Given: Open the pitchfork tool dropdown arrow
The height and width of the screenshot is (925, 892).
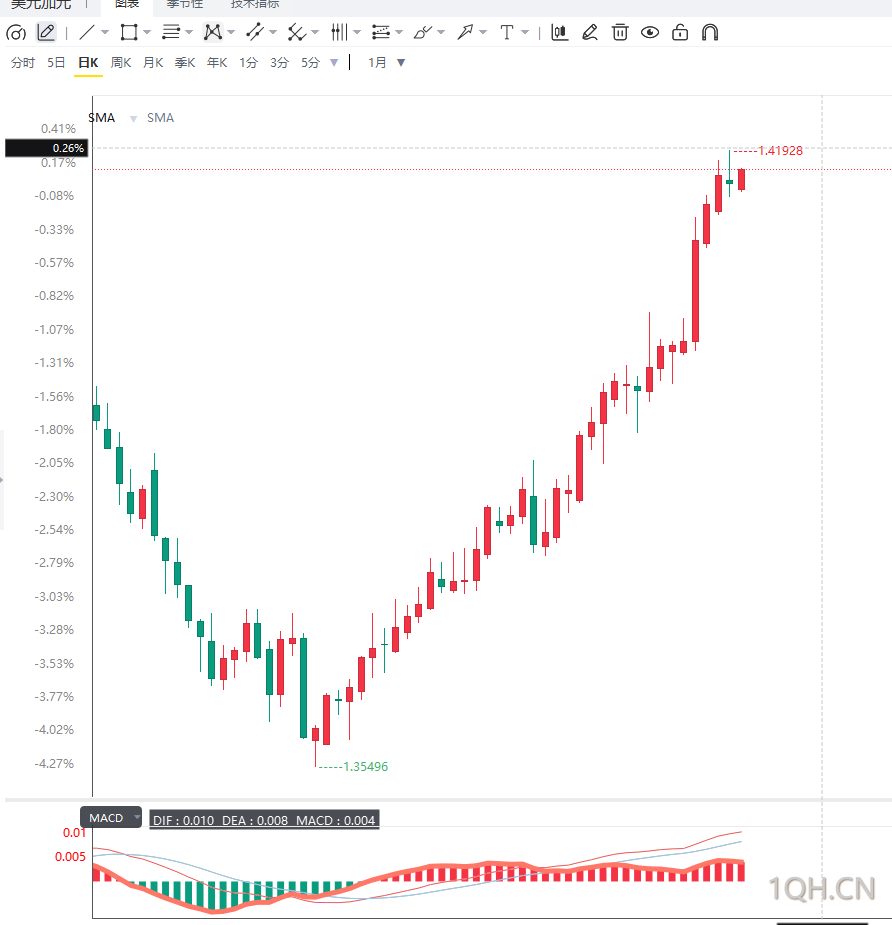Looking at the screenshot, I should pos(314,32).
